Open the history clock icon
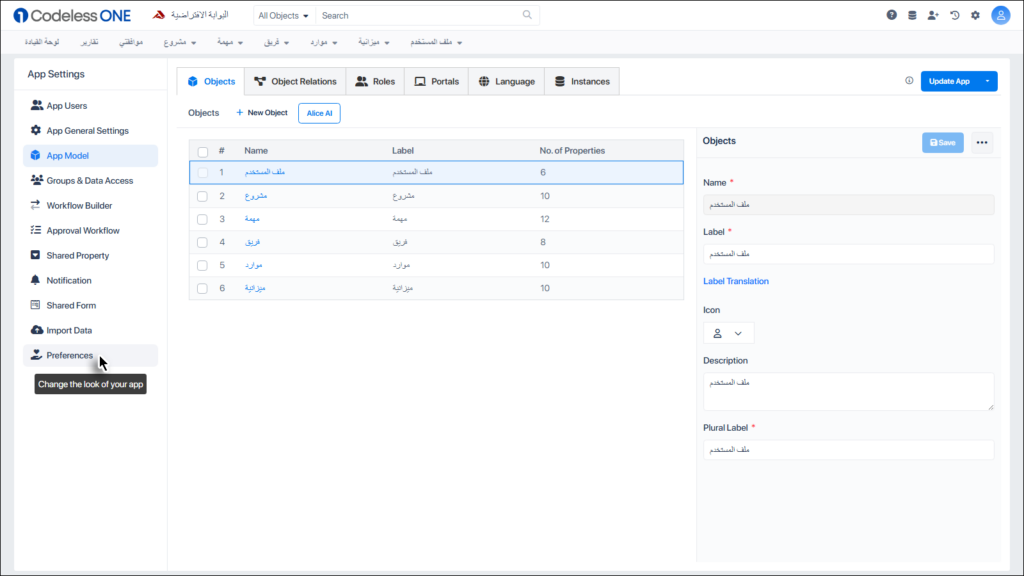Viewport: 1024px width, 576px height. click(x=955, y=15)
